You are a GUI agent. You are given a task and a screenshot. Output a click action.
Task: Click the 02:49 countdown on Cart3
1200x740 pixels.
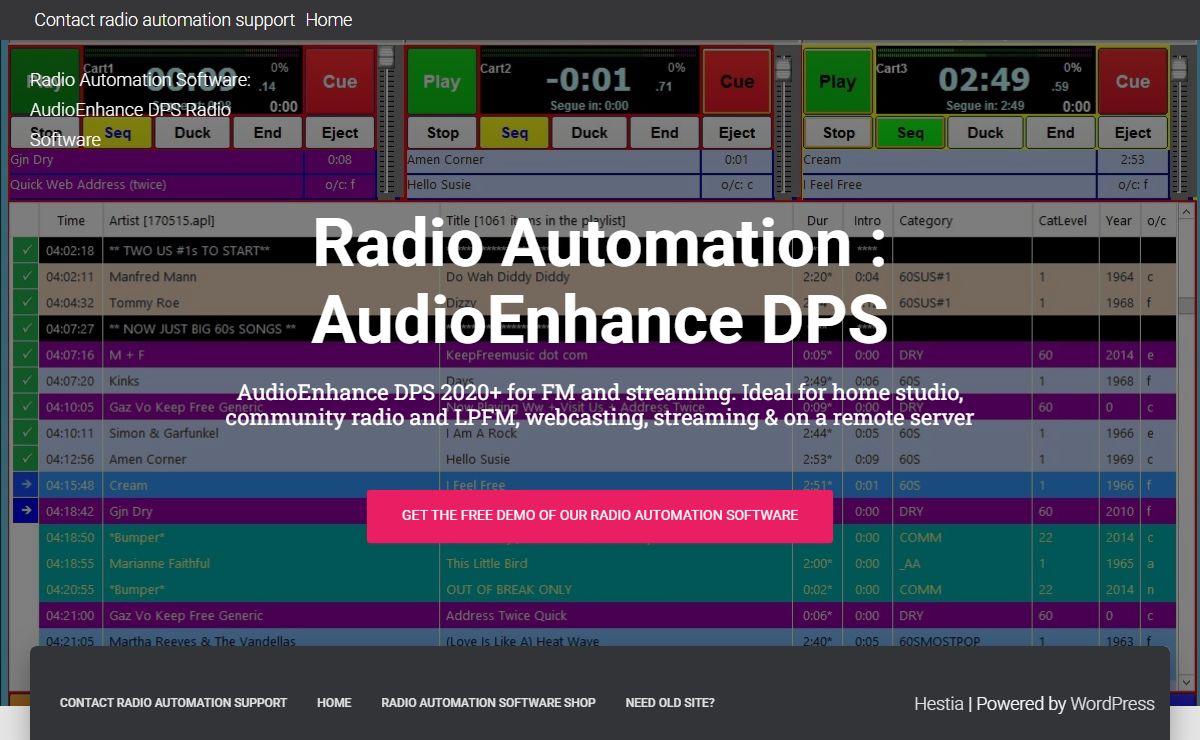pos(984,79)
